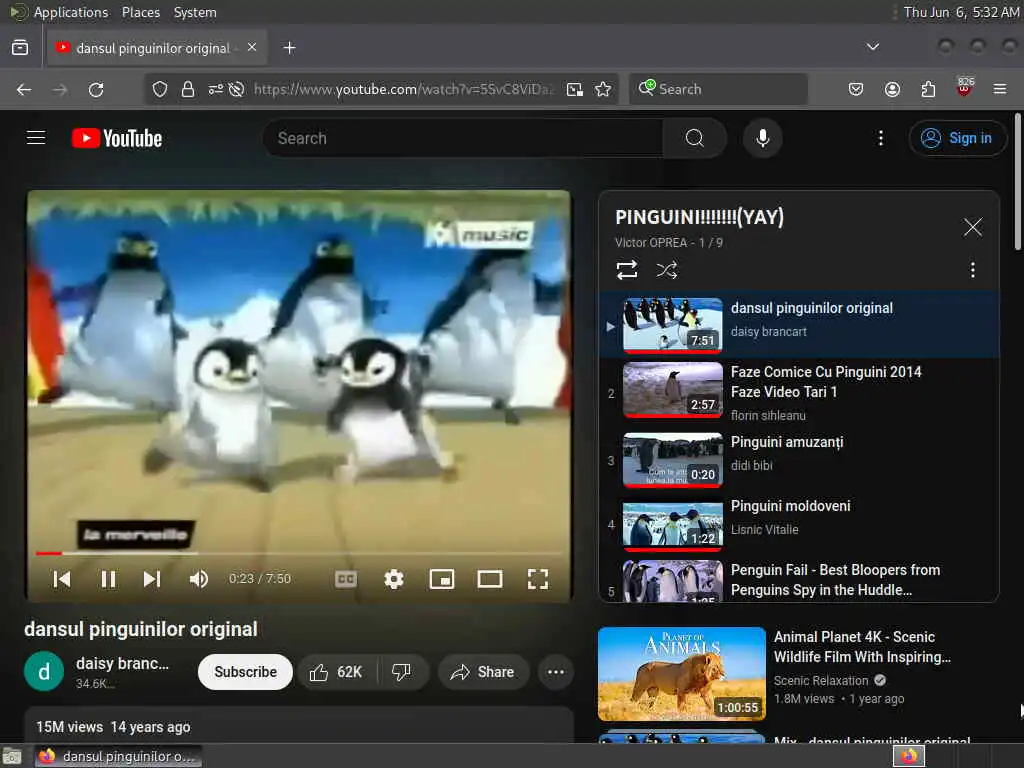1024x768 pixels.
Task: Open site permissions icon in the address bar
Action: coord(216,89)
